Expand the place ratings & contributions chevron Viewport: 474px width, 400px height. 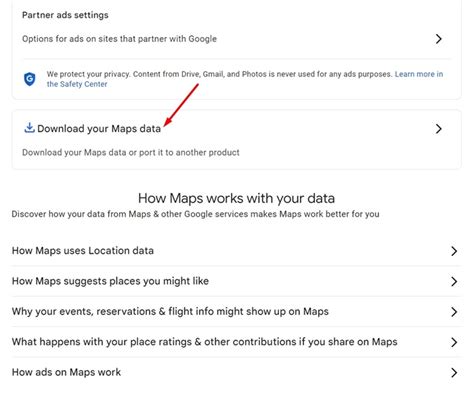tap(454, 342)
